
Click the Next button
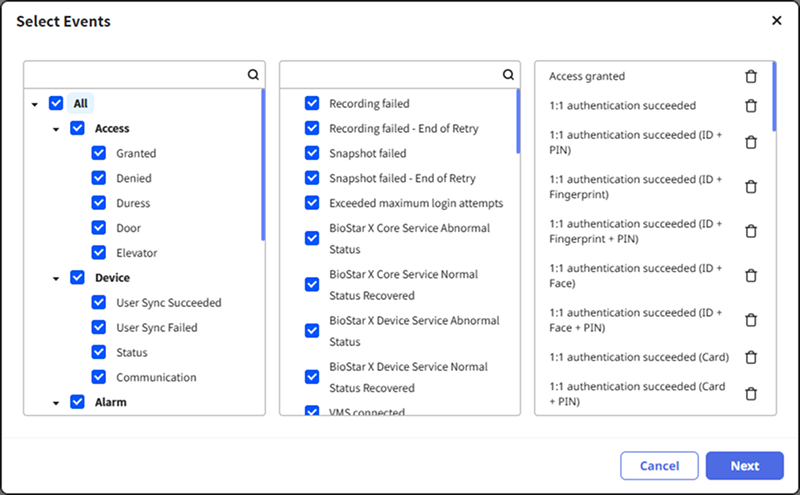tap(744, 466)
